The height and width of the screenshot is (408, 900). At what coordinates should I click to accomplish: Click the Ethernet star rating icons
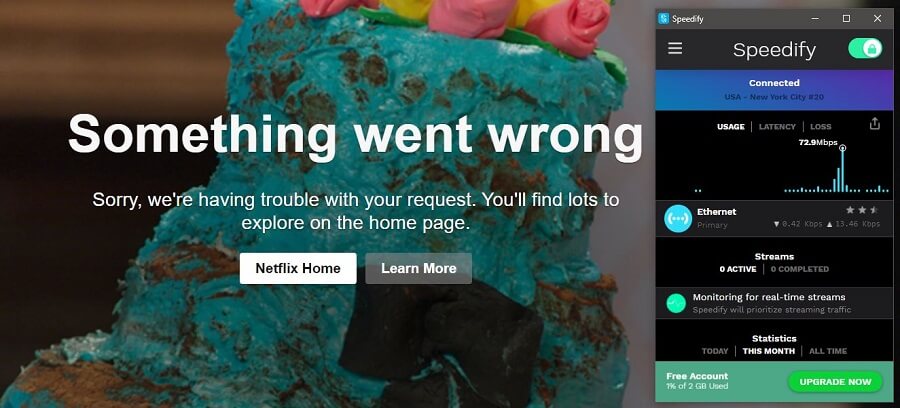[862, 211]
